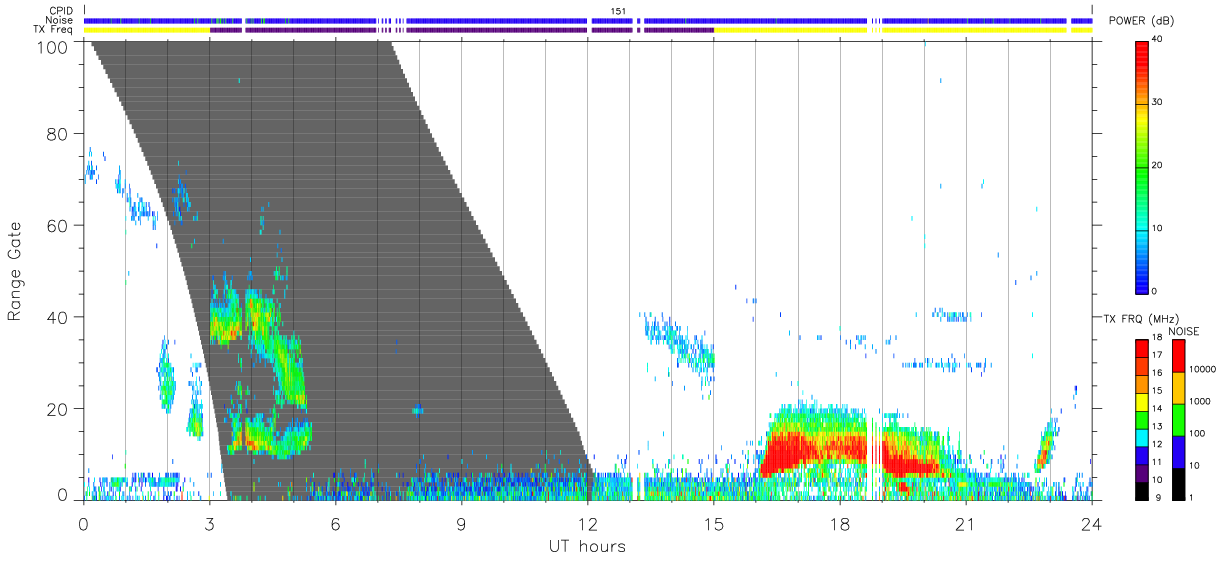Click the blue bottom of the power colorbar
Image resolution: width=1228 pixels, height=567 pixels.
pyautogui.click(x=1142, y=280)
